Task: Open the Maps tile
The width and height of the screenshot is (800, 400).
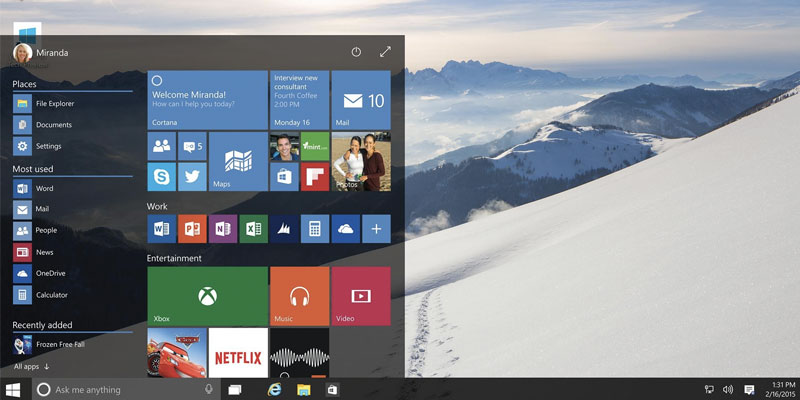Action: pyautogui.click(x=238, y=162)
